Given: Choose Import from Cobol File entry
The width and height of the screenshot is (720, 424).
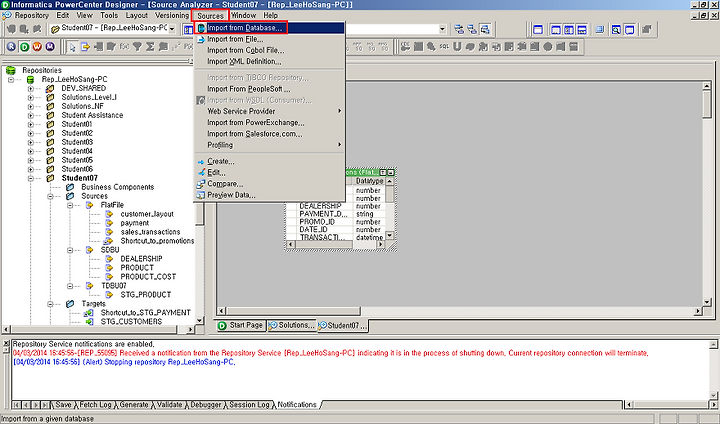Looking at the screenshot, I should tap(270, 51).
